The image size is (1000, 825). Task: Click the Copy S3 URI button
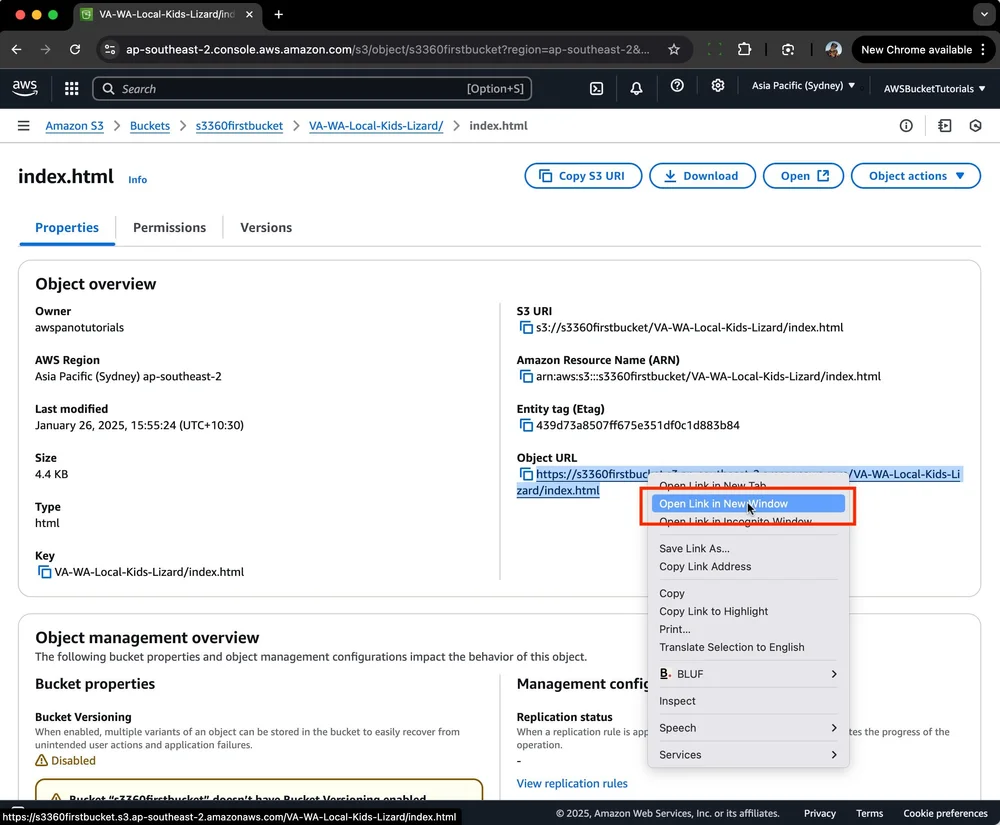pos(583,176)
